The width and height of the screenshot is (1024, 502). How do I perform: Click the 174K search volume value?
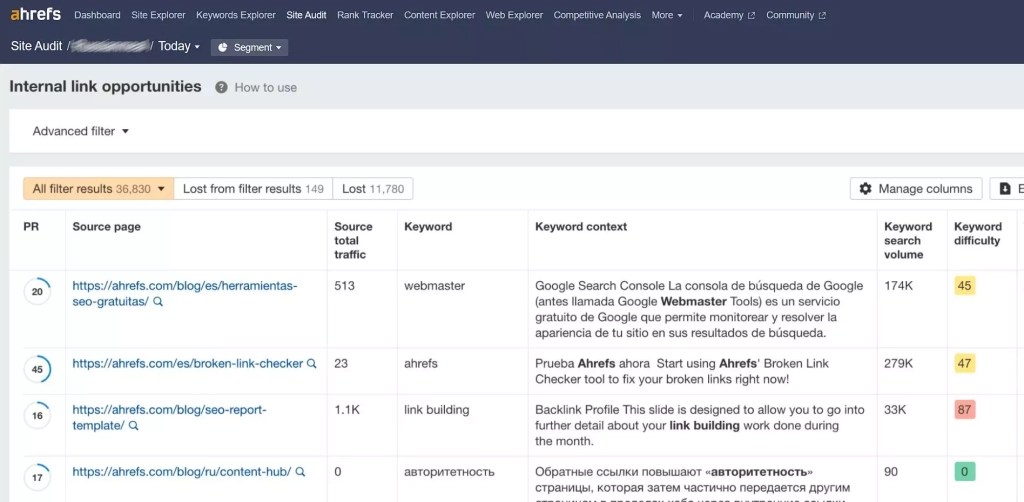pyautogui.click(x=898, y=286)
